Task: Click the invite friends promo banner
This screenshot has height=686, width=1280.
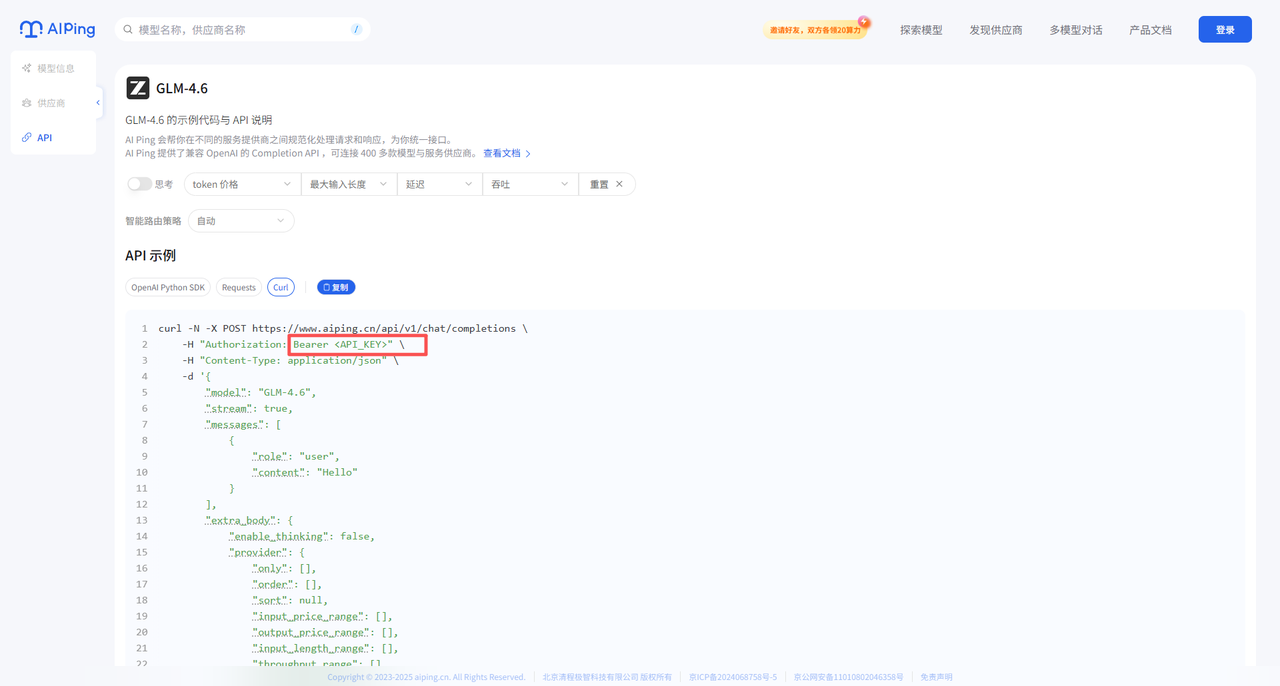Action: [816, 29]
